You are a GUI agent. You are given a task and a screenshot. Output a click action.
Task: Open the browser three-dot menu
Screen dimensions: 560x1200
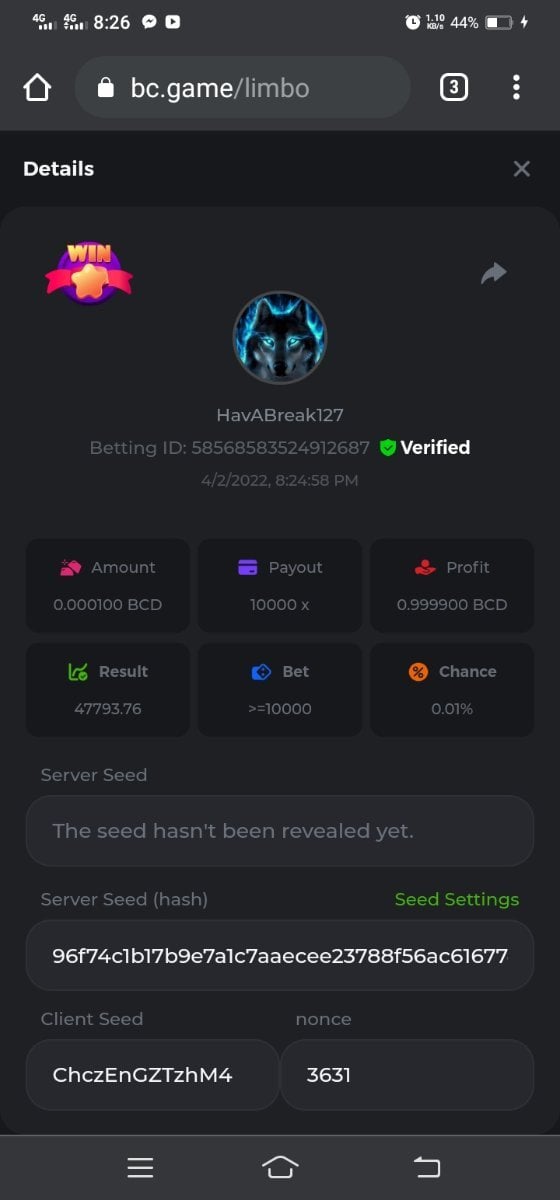click(x=516, y=88)
